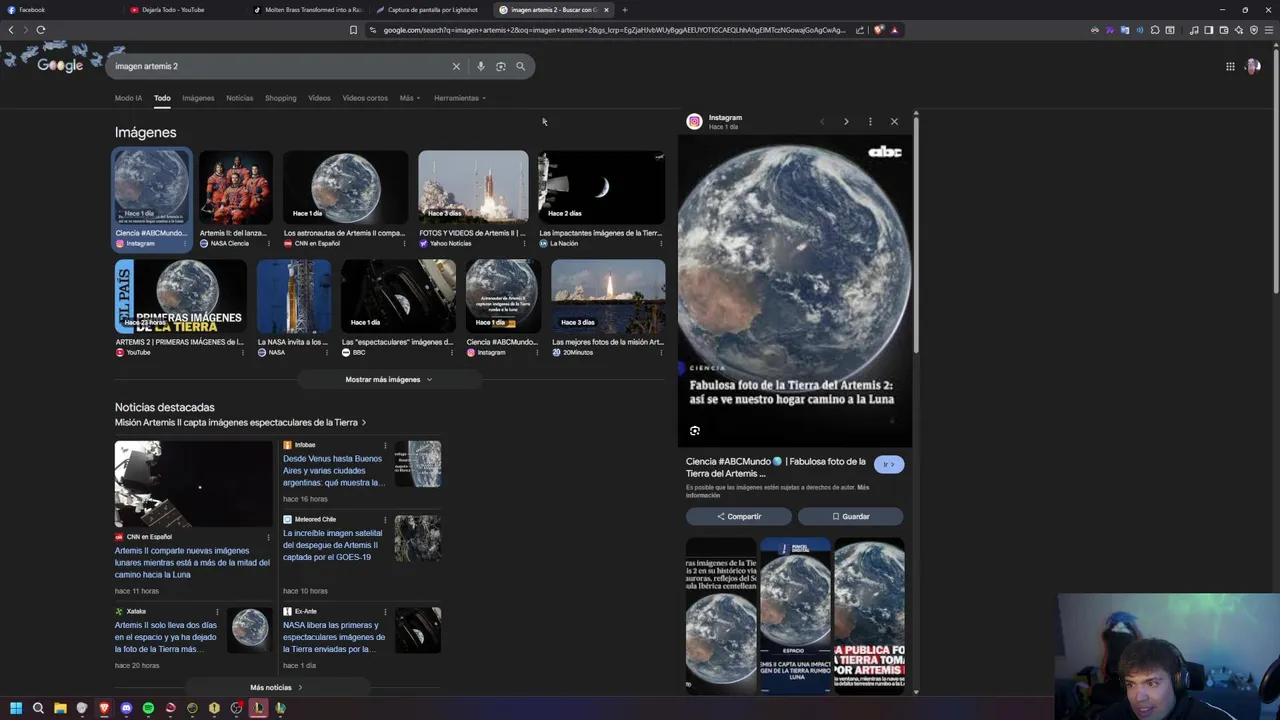Expand 'Más noticias' section
The width and height of the screenshot is (1280, 720).
276,688
